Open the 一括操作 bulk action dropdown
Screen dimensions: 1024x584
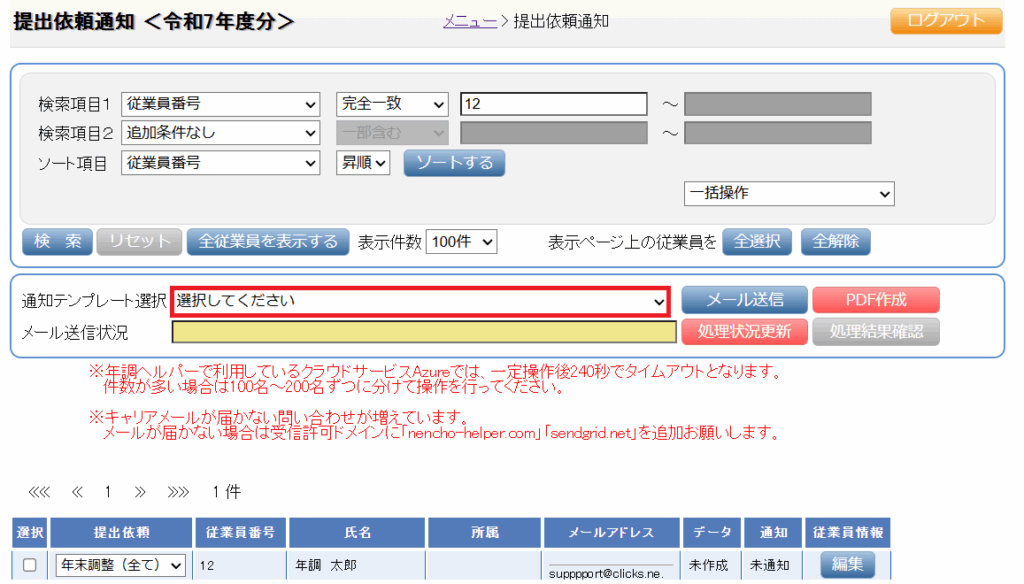pyautogui.click(x=788, y=193)
